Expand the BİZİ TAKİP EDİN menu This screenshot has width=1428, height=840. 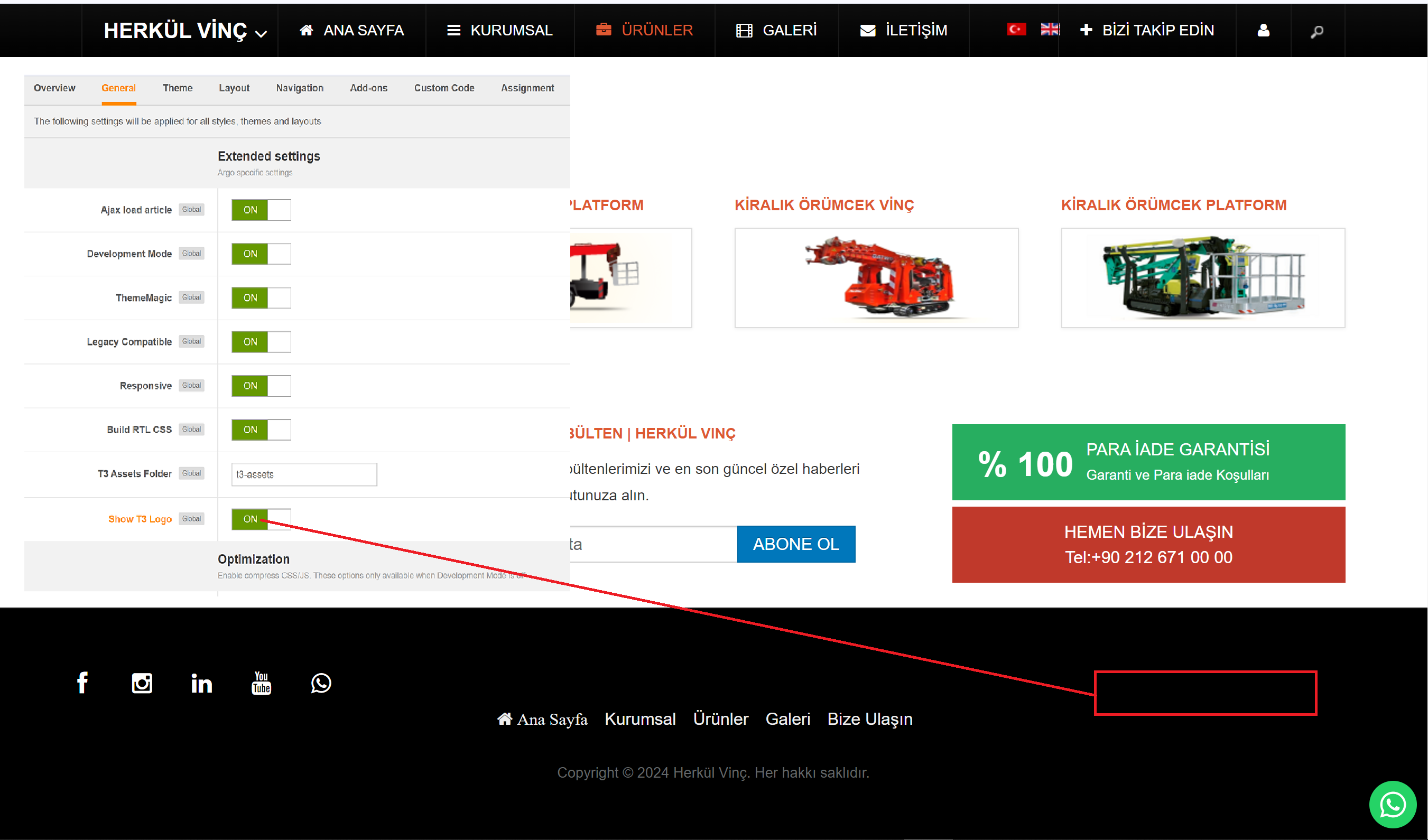tap(1147, 30)
